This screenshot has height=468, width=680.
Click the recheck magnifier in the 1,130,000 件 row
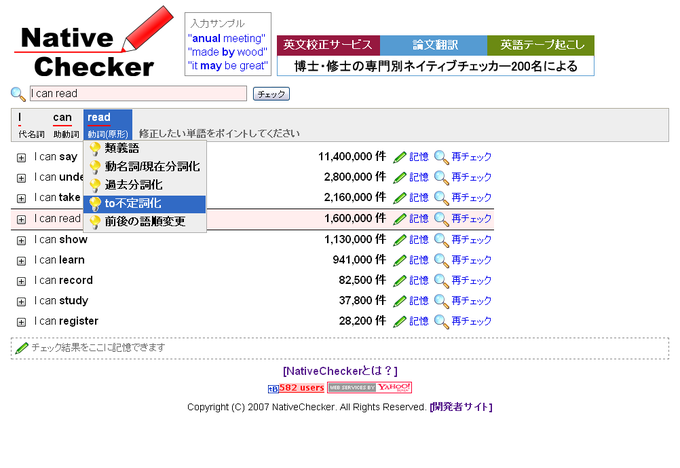coord(441,240)
